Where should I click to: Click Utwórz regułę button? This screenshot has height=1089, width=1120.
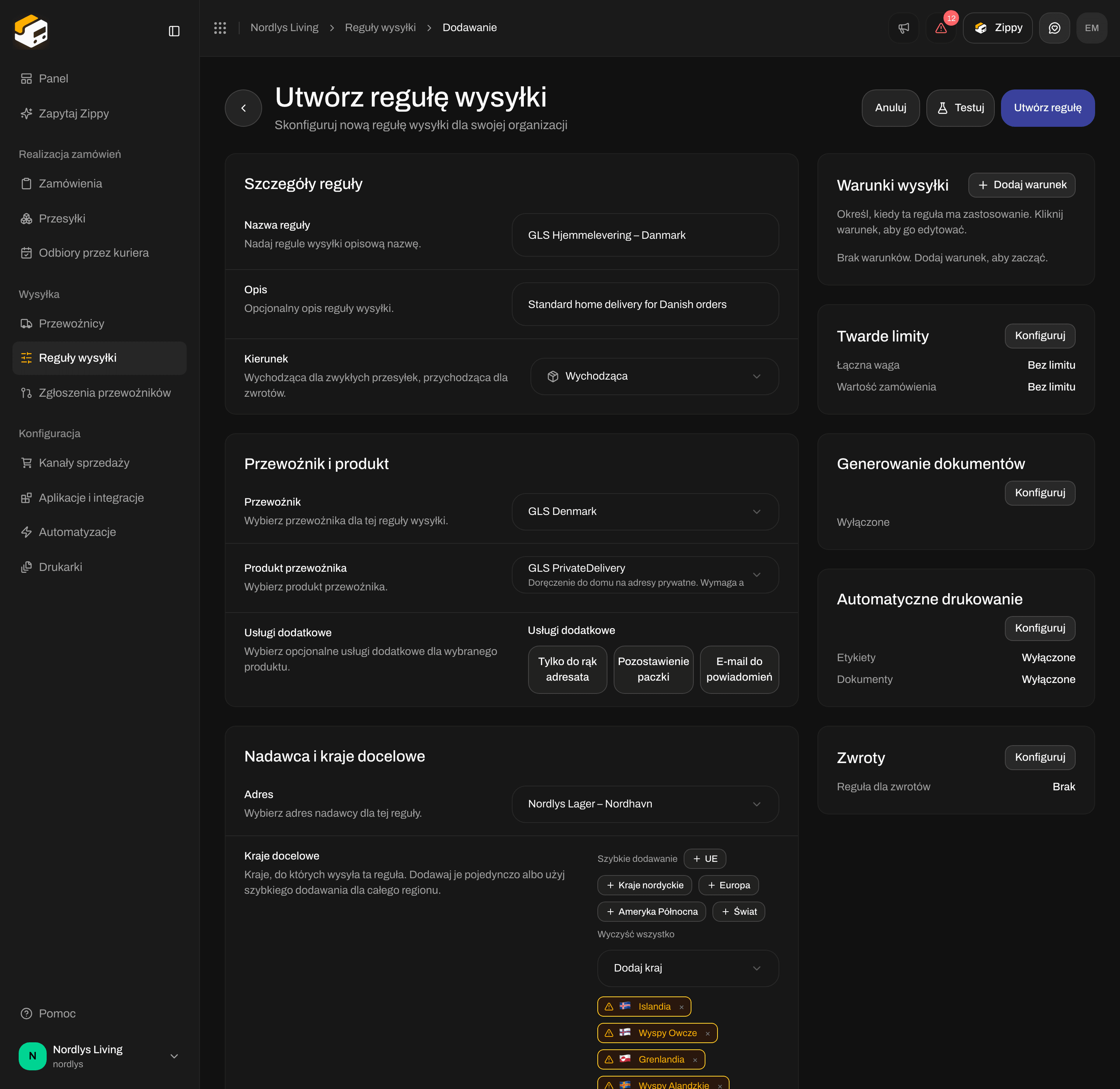[x=1047, y=107]
